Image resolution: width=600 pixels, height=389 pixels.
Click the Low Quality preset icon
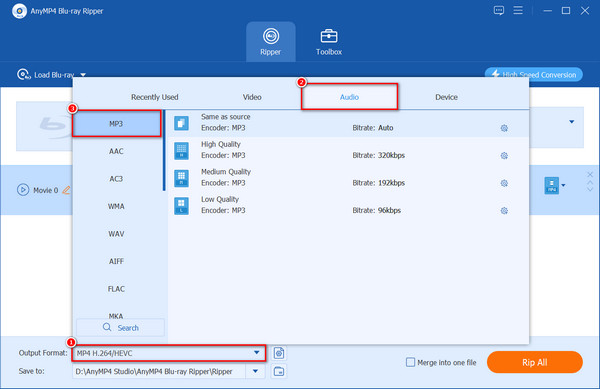[181, 206]
